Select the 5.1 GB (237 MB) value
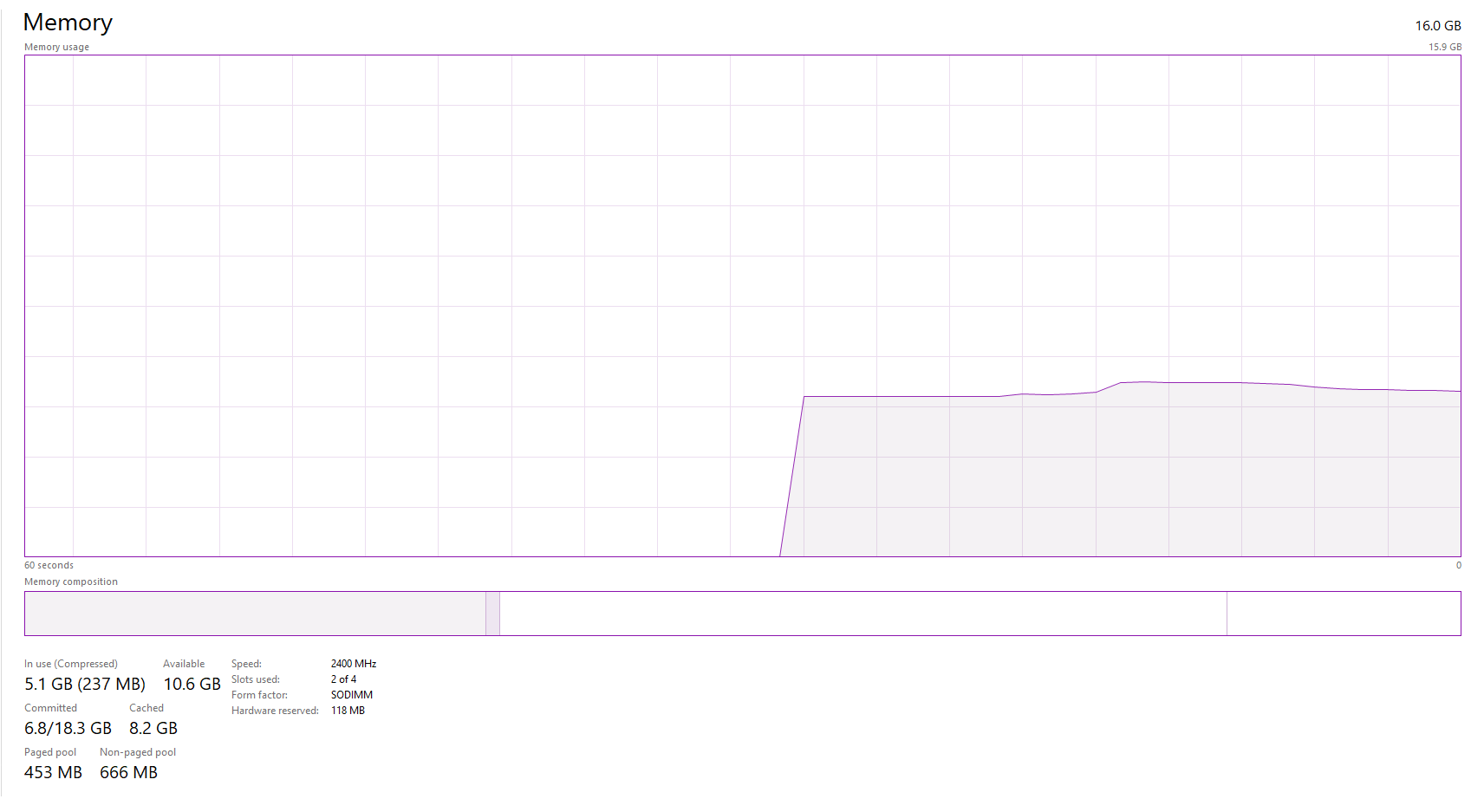This screenshot has height=812, width=1471. pyautogui.click(x=85, y=684)
